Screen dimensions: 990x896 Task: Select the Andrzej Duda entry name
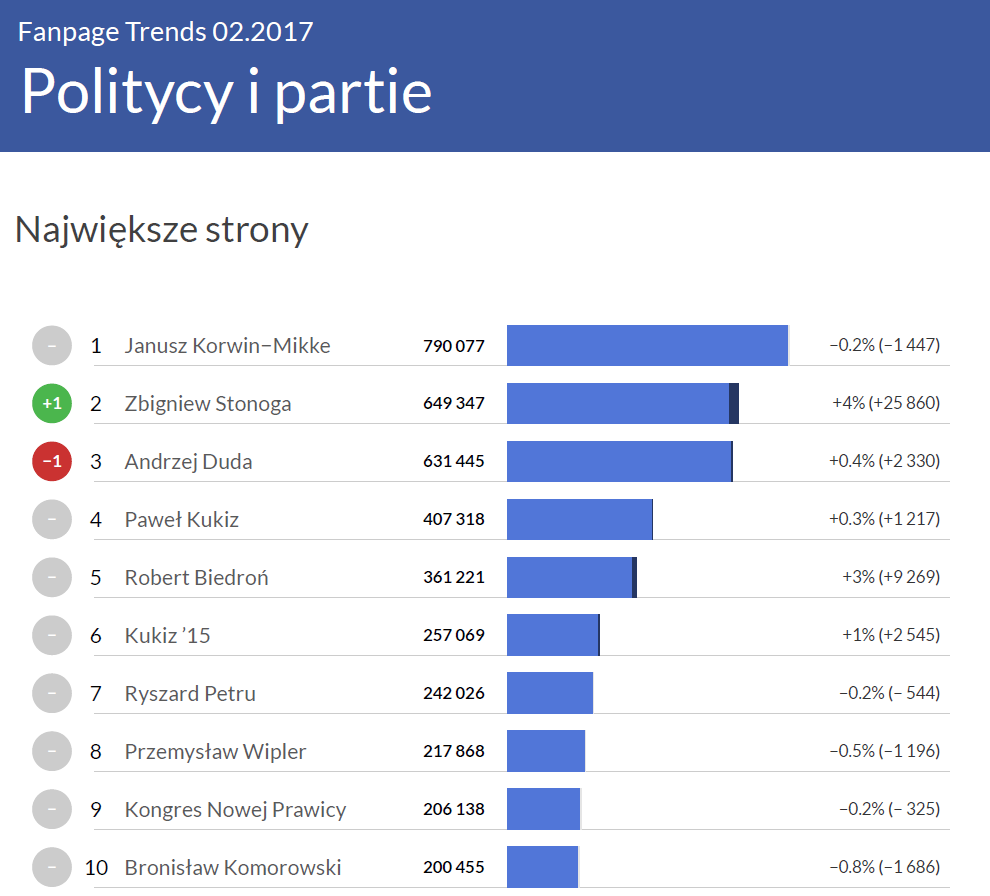[188, 462]
